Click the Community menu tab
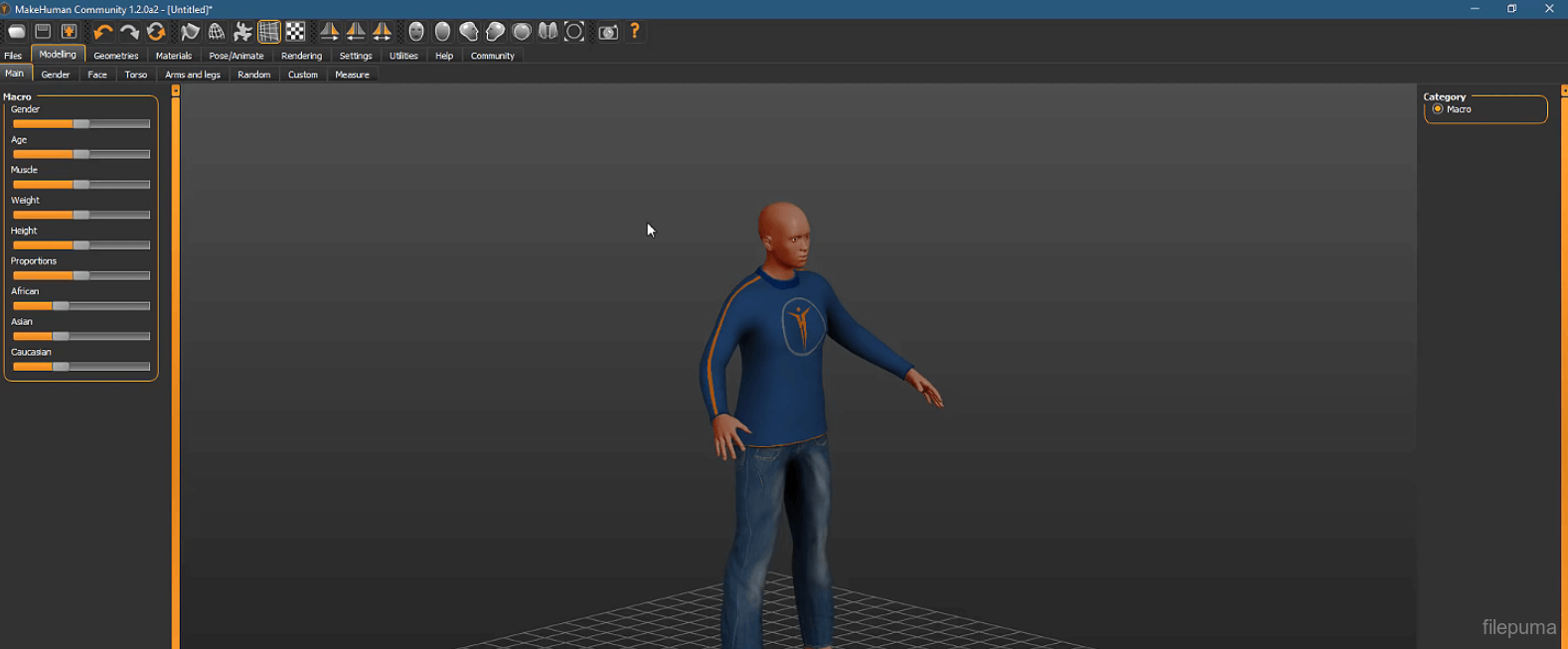This screenshot has height=649, width=1568. (492, 56)
